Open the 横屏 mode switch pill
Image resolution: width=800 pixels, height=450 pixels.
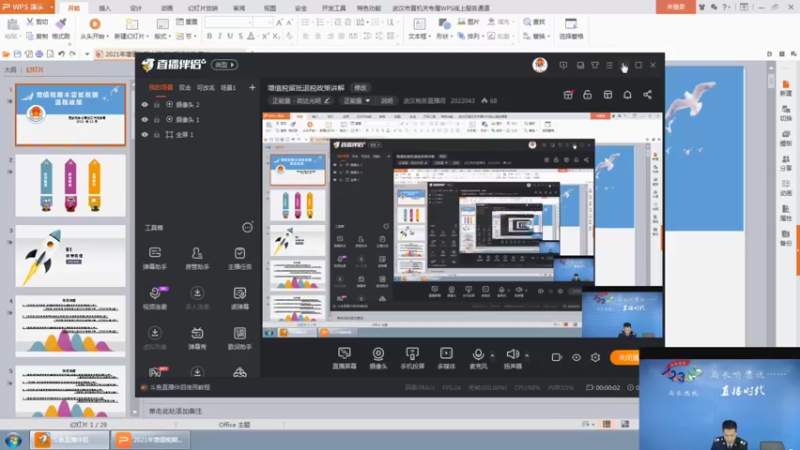coord(224,65)
